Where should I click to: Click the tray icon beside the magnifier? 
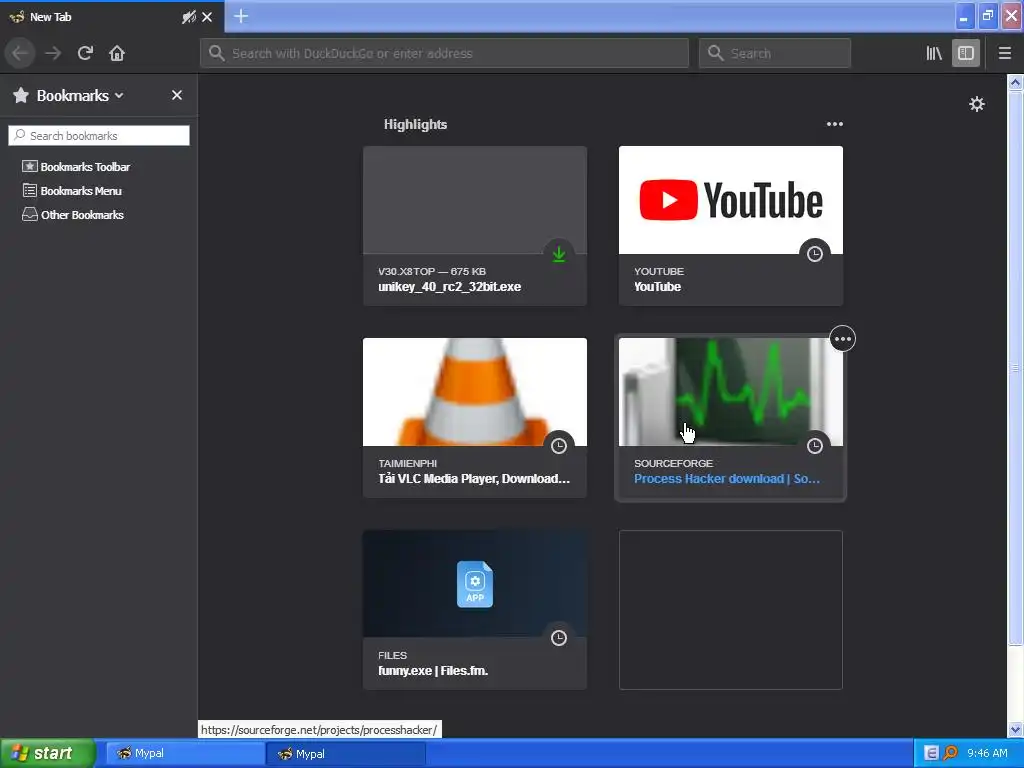click(932, 753)
